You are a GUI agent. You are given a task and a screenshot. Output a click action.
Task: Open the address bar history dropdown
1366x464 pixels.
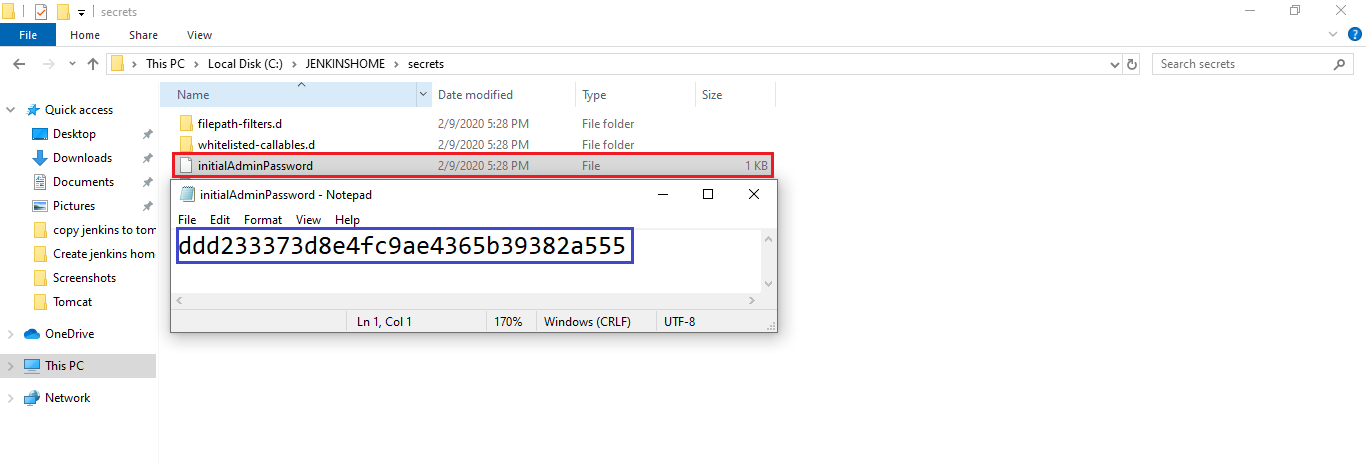coord(1115,64)
